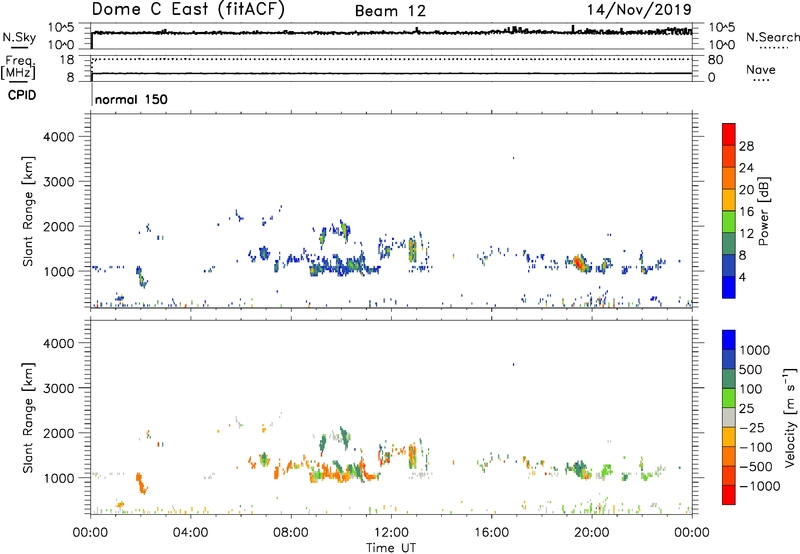Select the blue top segment of velocity colorbar
The width and height of the screenshot is (800, 554).
[x=729, y=340]
